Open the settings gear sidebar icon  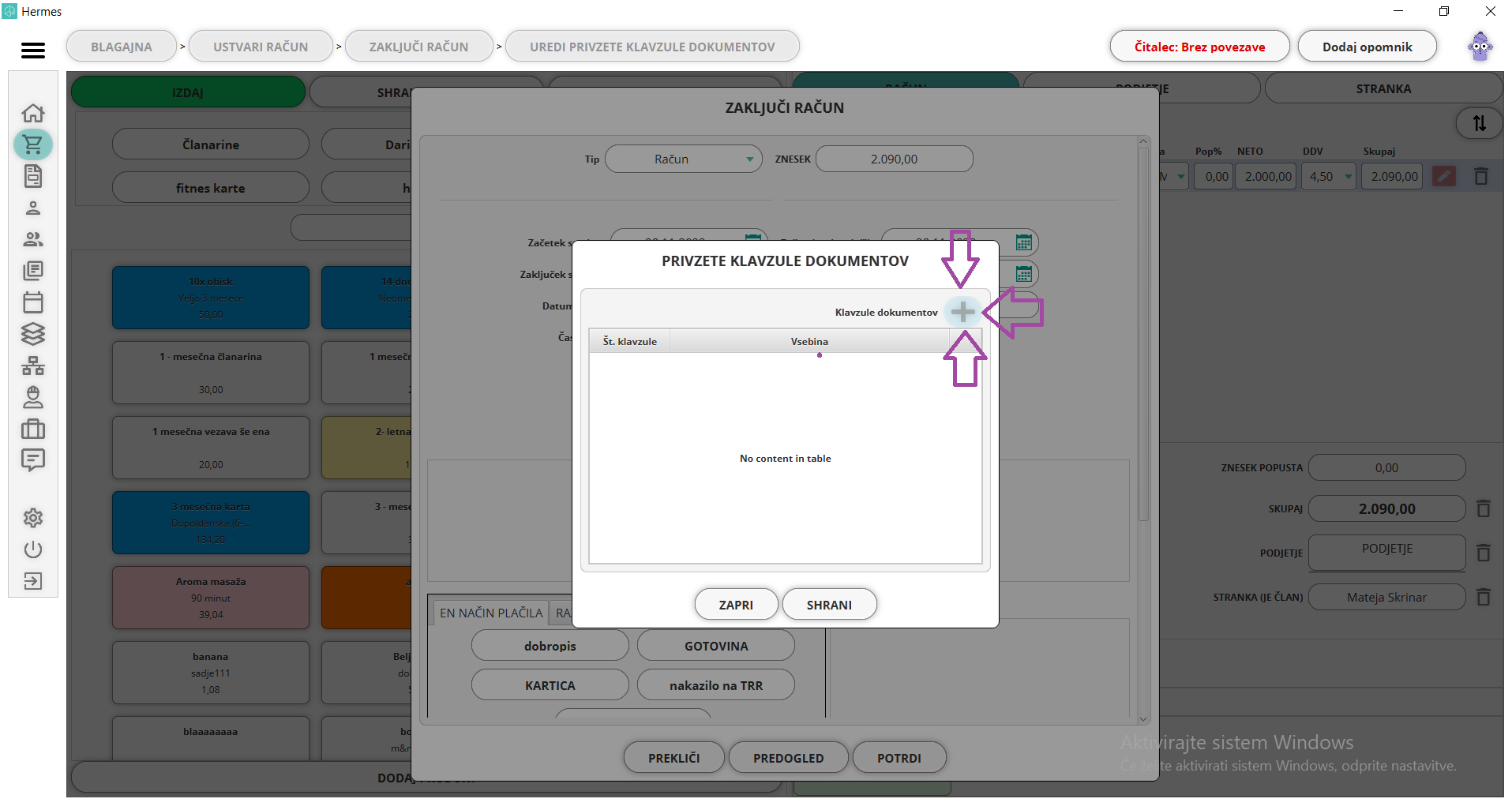pyautogui.click(x=33, y=518)
